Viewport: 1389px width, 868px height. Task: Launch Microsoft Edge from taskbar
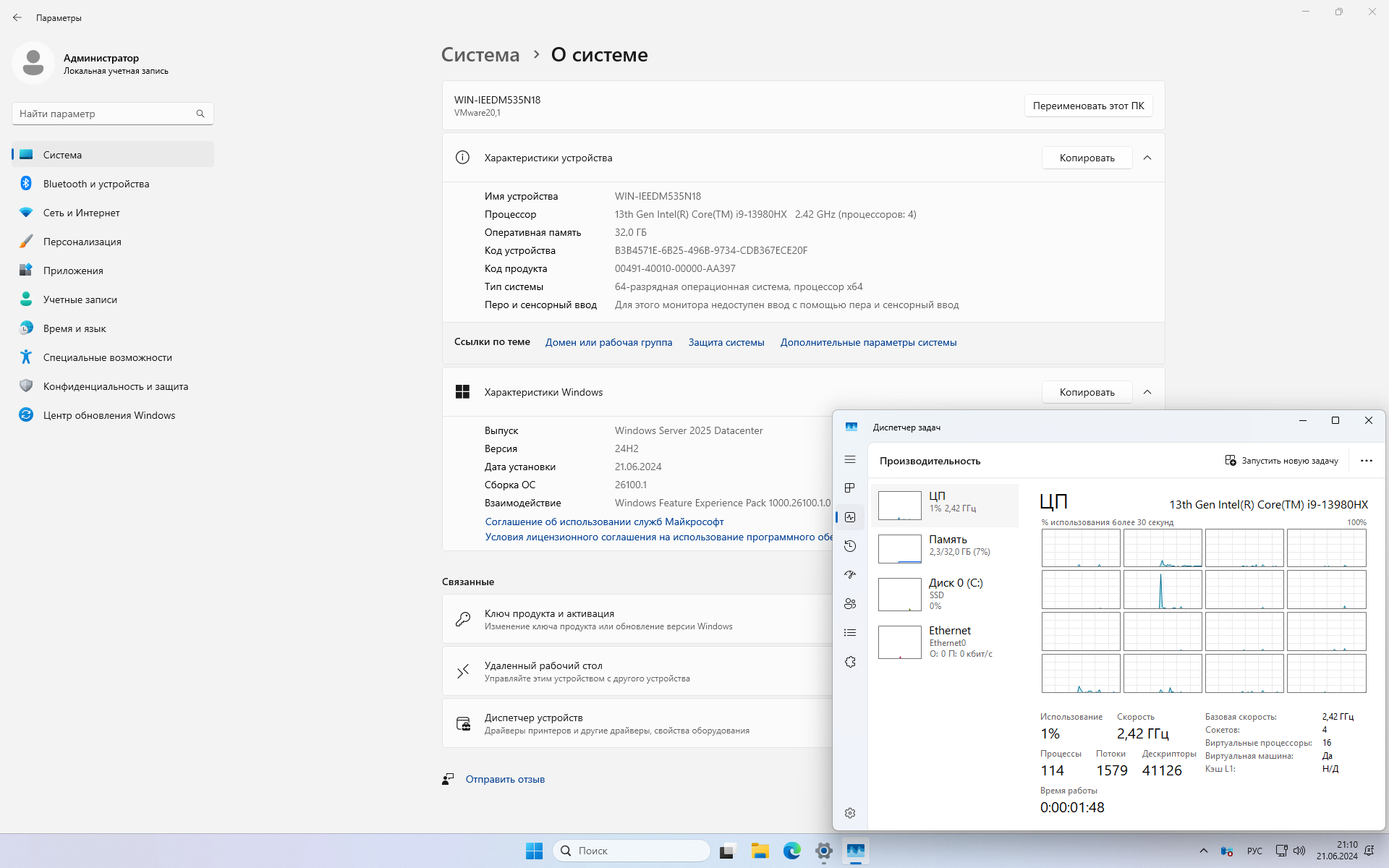tap(792, 851)
